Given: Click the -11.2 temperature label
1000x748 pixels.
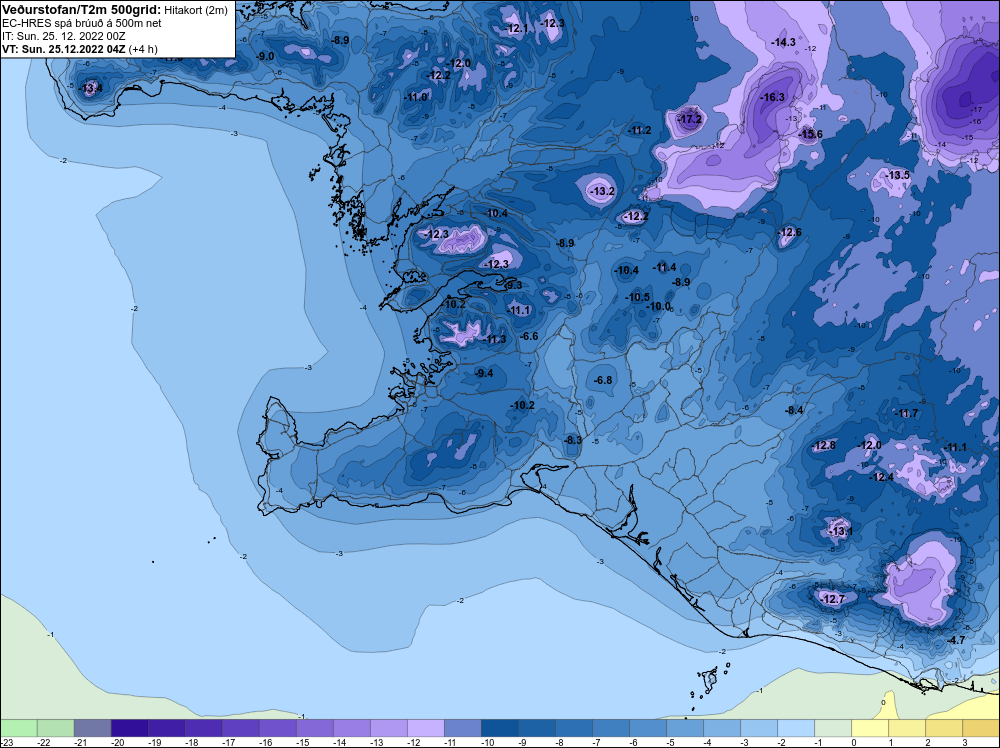Looking at the screenshot, I should pos(639,130).
